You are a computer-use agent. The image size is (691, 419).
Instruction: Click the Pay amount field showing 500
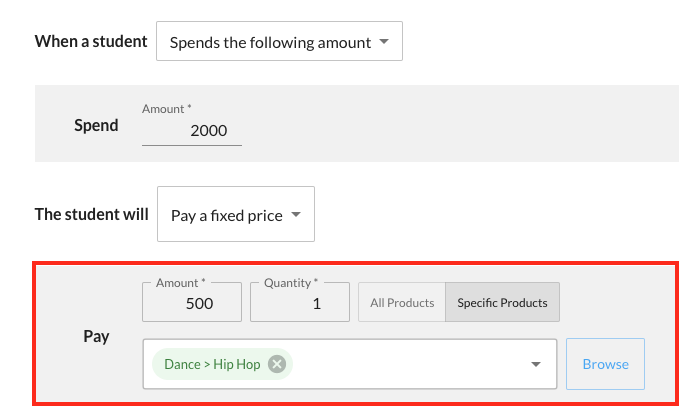pyautogui.click(x=192, y=304)
